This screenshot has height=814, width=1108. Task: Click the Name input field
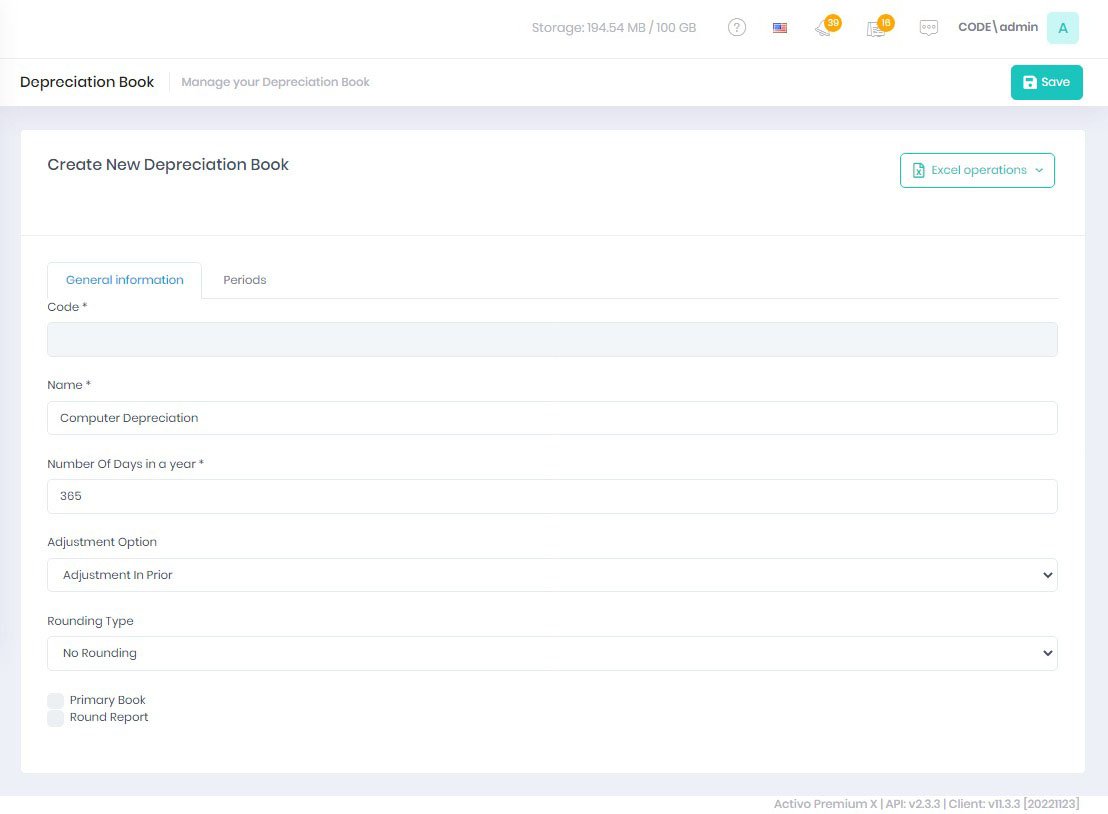(x=552, y=418)
